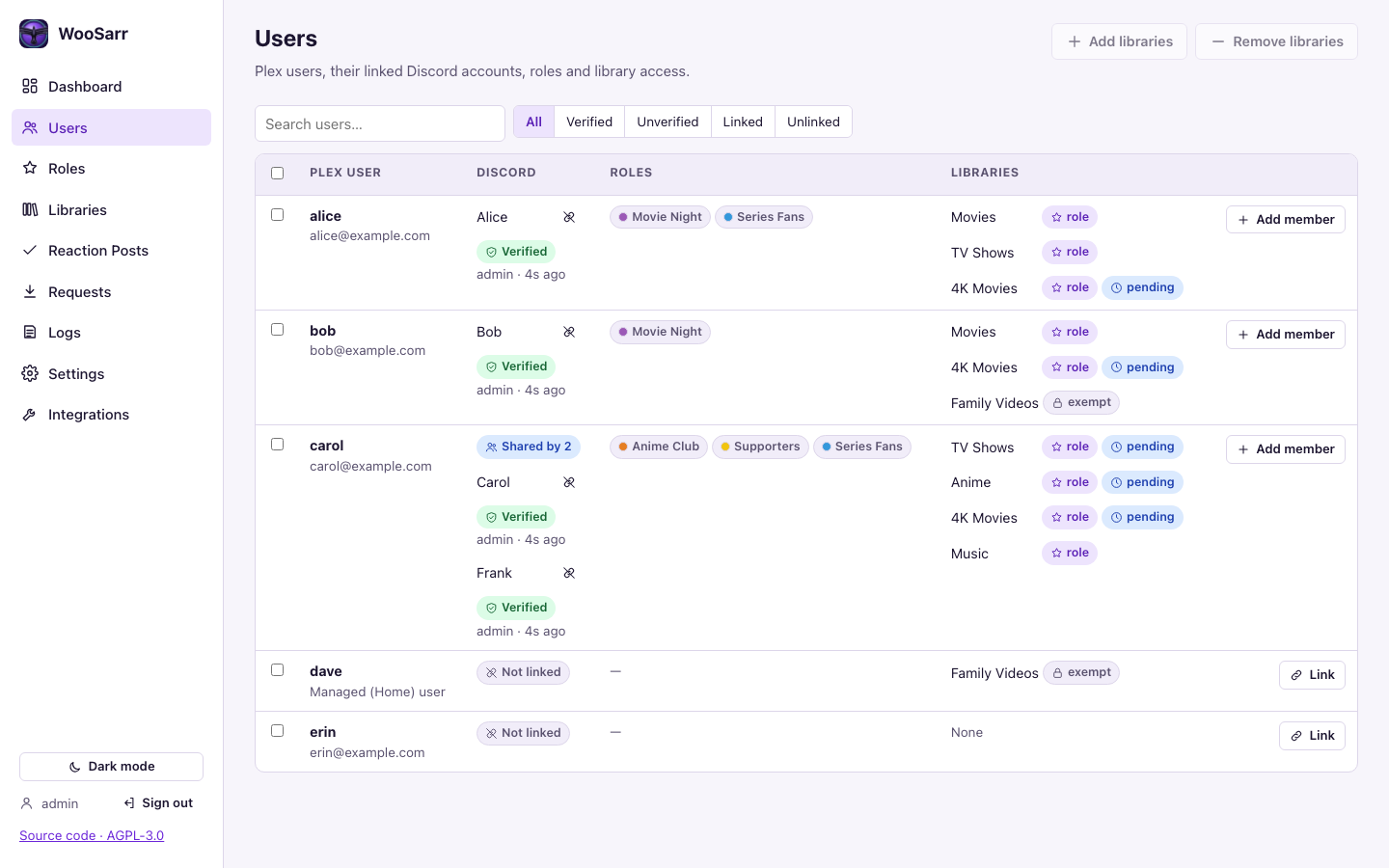Open the Source code AGPL-3.0 link
The image size is (1389, 868).
(92, 835)
